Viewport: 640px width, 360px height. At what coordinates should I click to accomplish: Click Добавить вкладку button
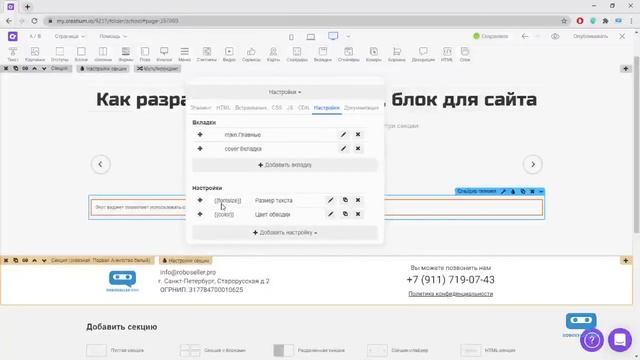(x=285, y=165)
